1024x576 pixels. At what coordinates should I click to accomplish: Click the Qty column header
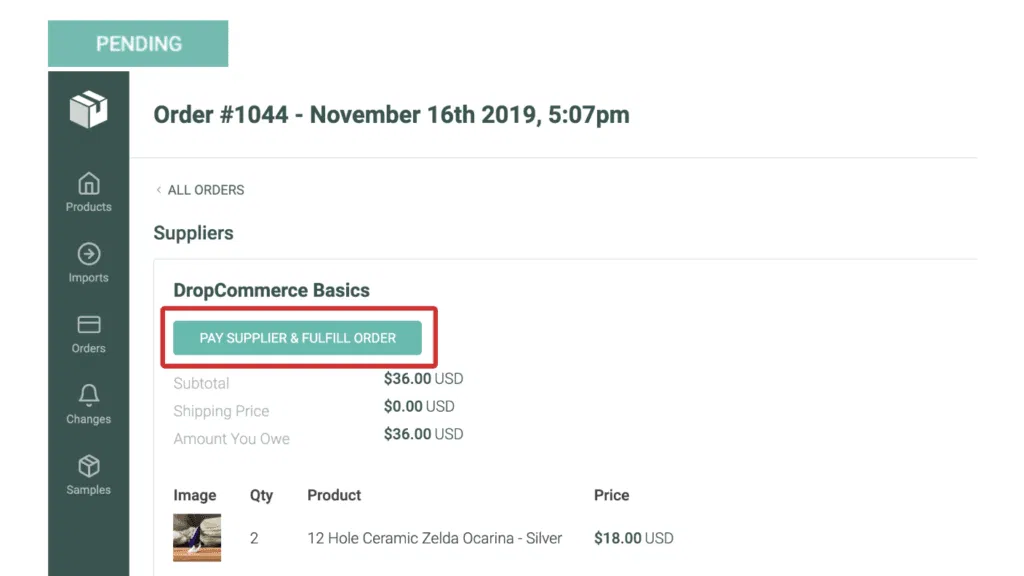pos(261,495)
